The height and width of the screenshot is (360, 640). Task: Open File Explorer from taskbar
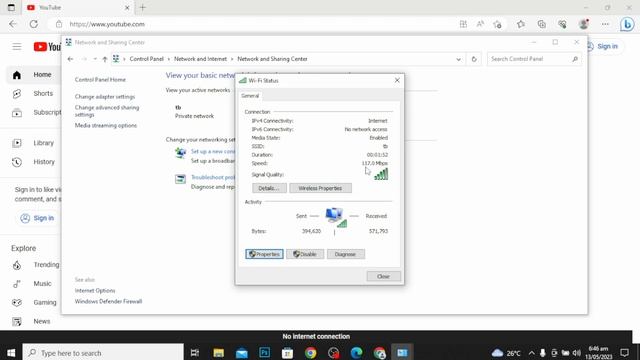218,353
